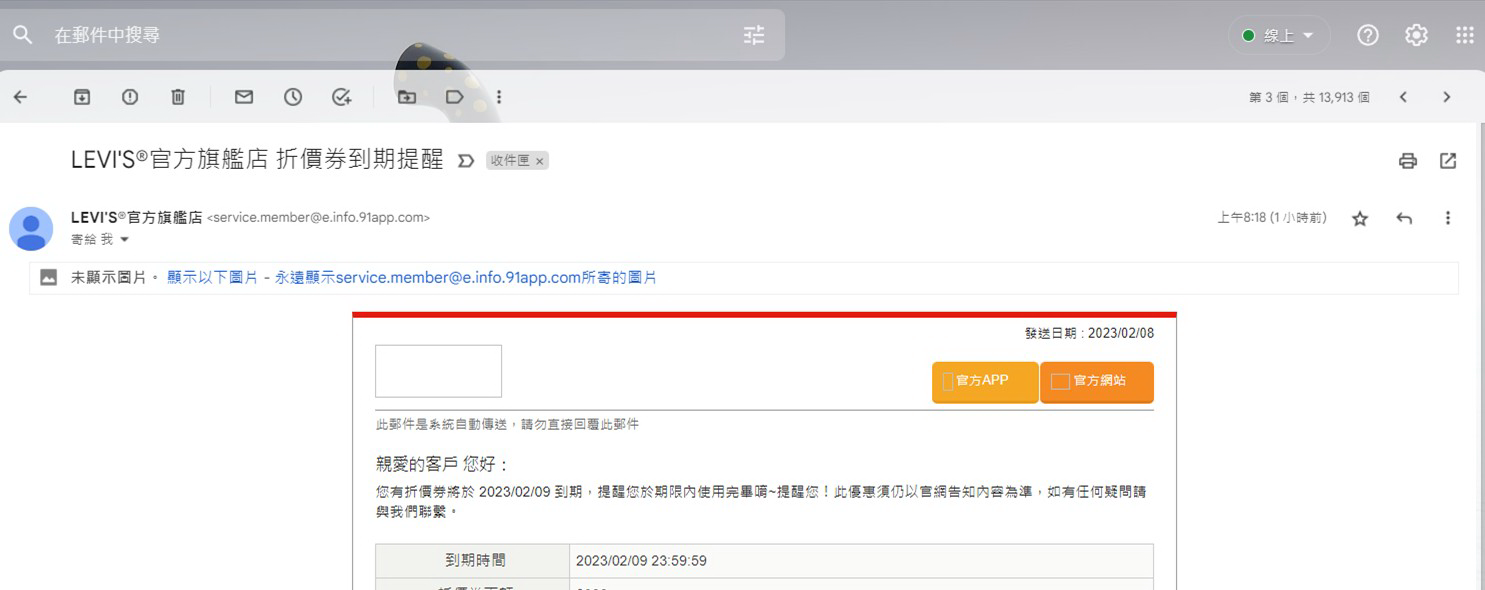Snooze this email
The width and height of the screenshot is (1485, 590).
(293, 97)
